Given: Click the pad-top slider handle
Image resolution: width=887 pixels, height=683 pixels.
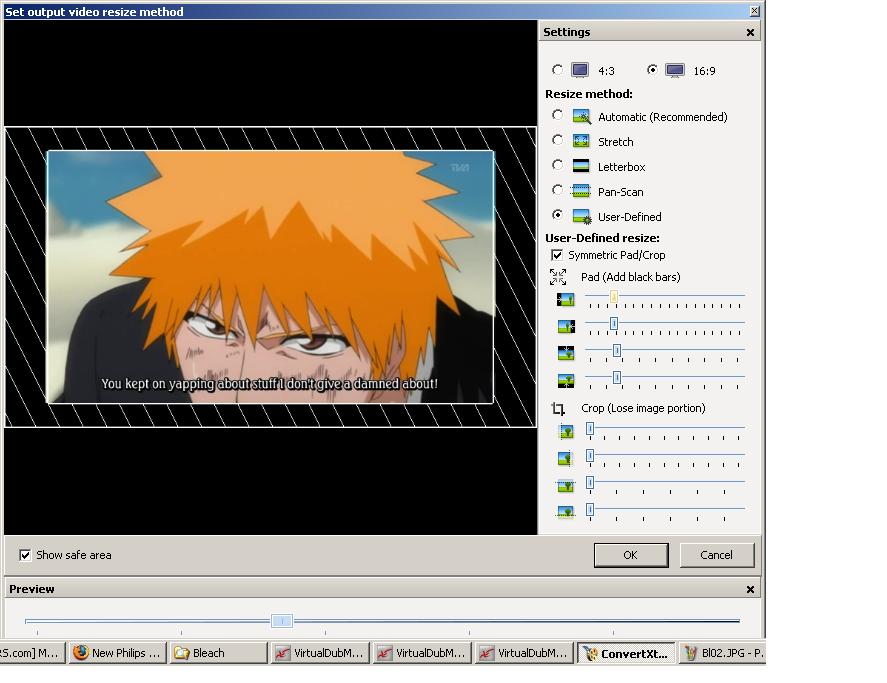Looking at the screenshot, I should pos(617,350).
